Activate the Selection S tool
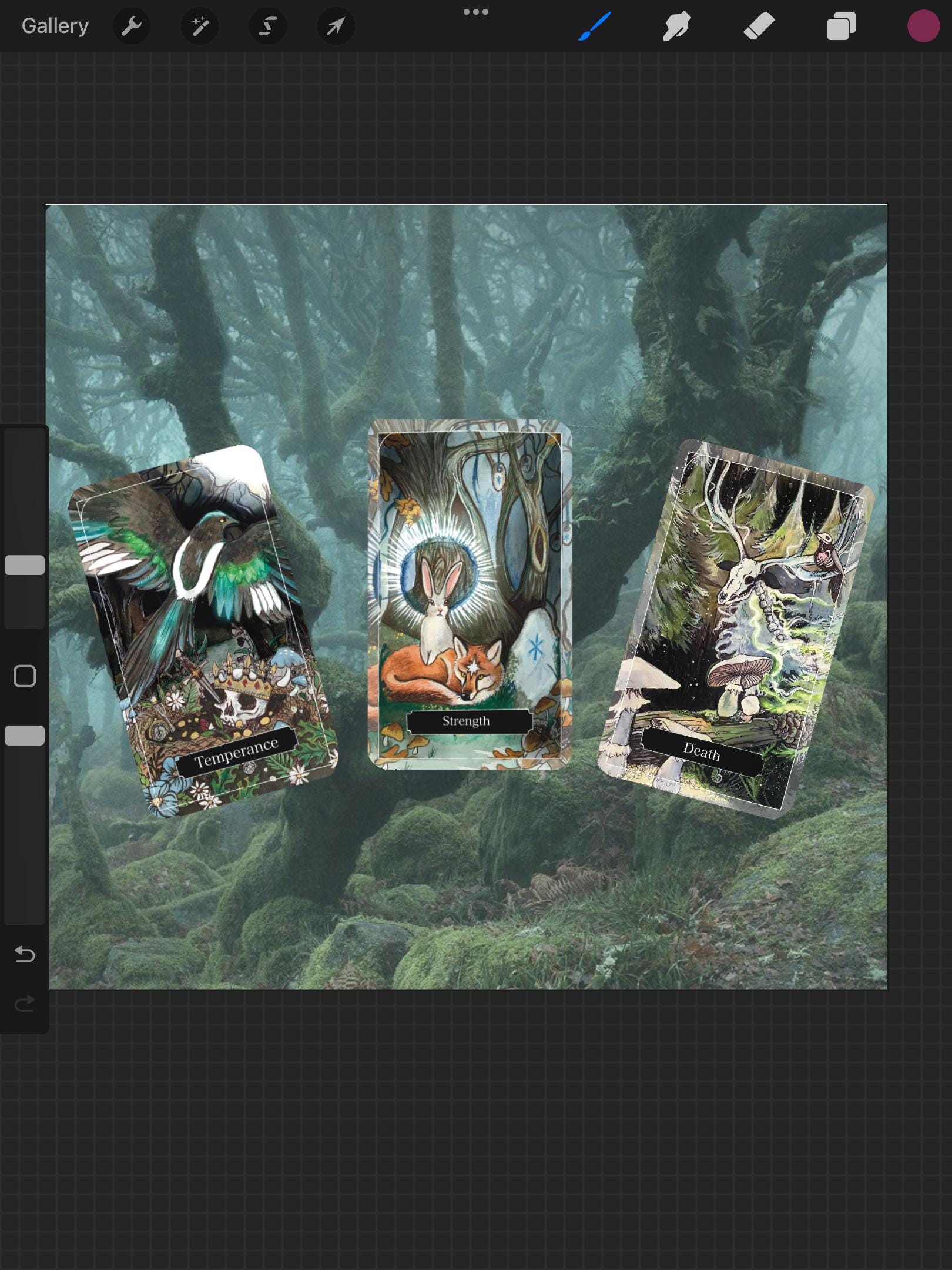Image resolution: width=952 pixels, height=1270 pixels. tap(268, 26)
